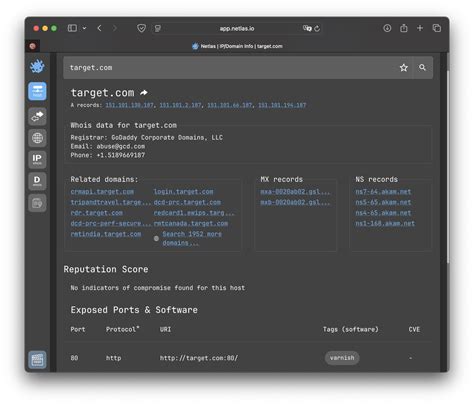Click the share arrow beside target.com heading
Viewport: 474px width, 405px height.
[x=144, y=93]
